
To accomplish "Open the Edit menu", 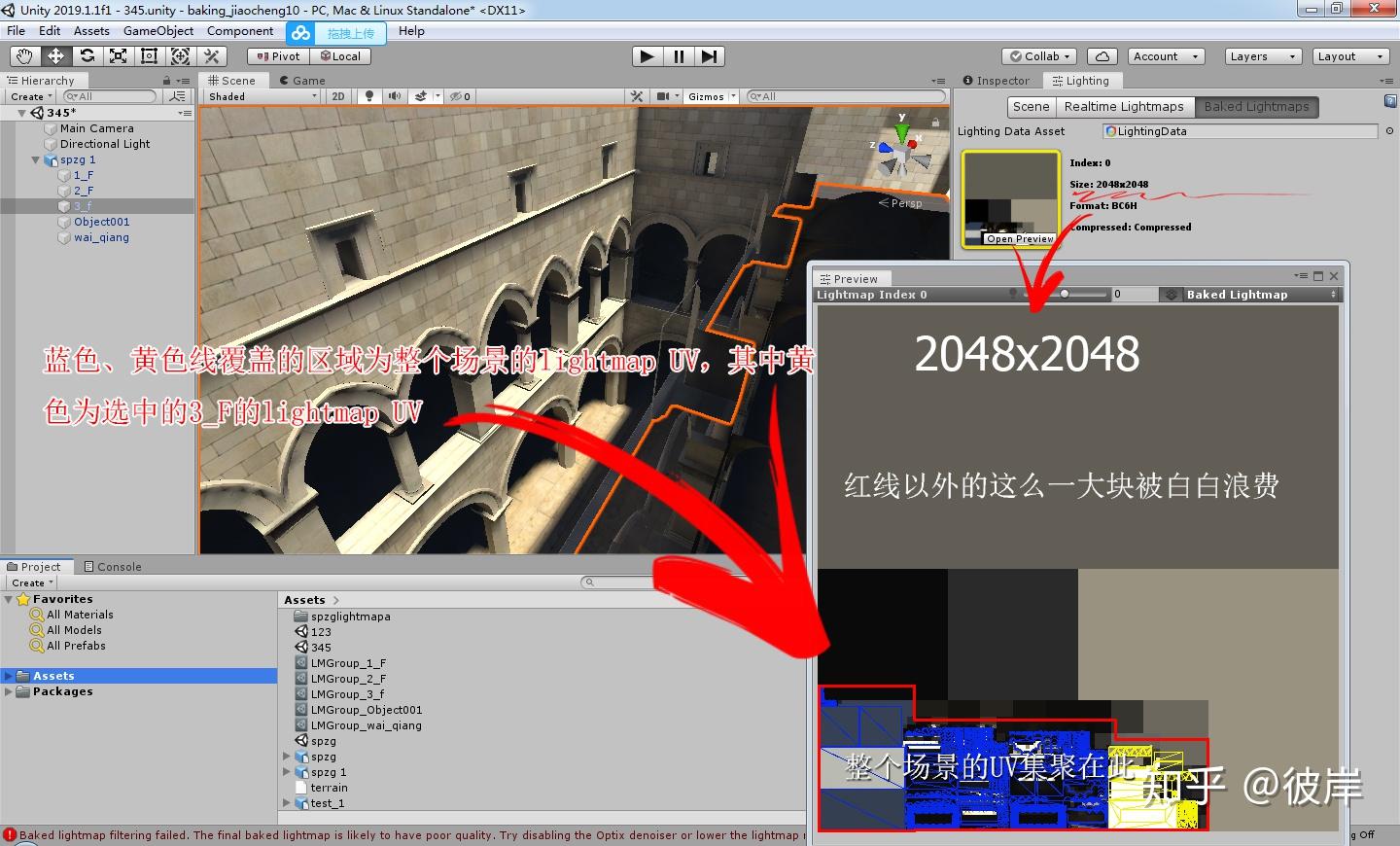I will pos(50,31).
